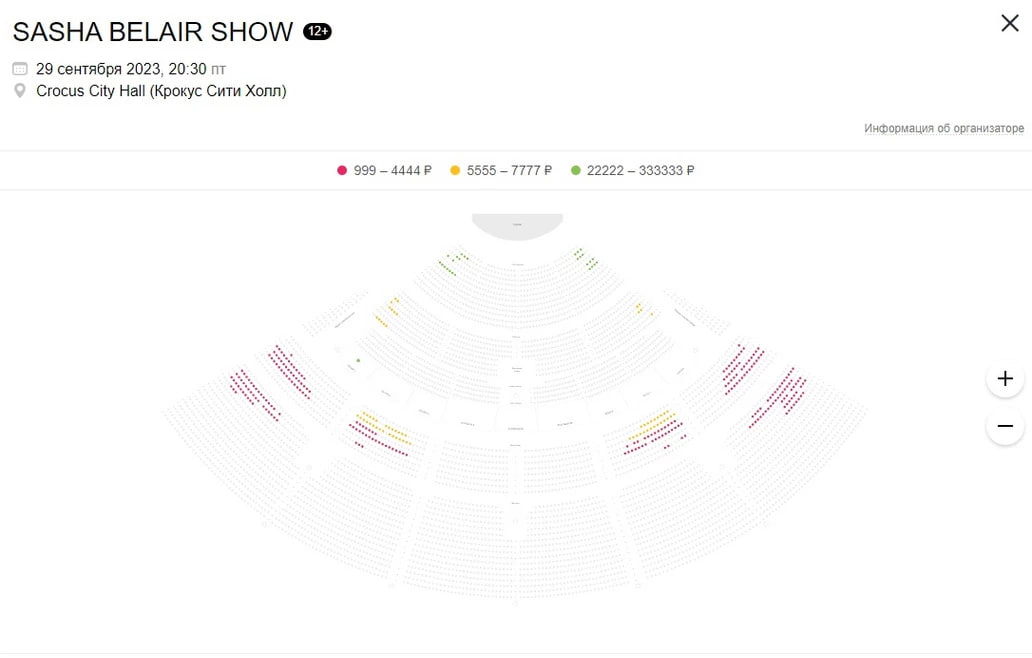This screenshot has height=658, width=1032.
Task: Click the green 22222 – 333333 ₽ legend dot
Action: coord(576,170)
